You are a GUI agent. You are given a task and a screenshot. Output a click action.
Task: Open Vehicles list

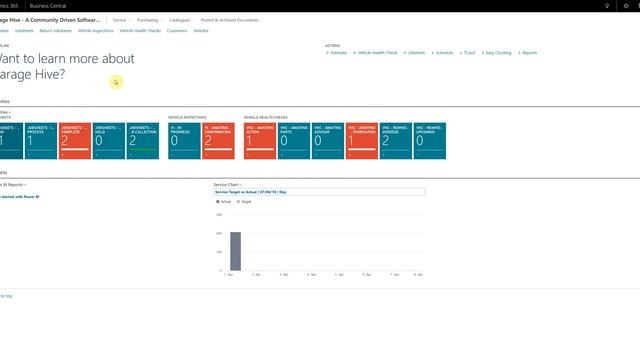200,31
